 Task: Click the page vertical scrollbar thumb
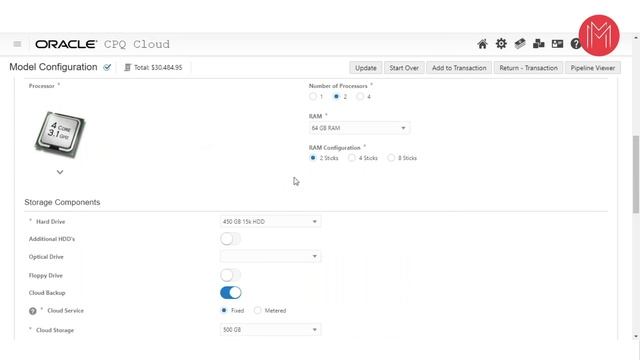(636, 174)
